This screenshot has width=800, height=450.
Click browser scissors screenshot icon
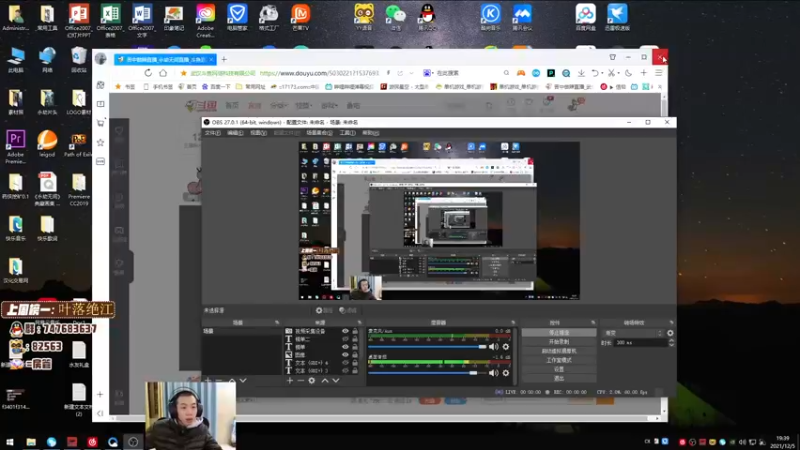(611, 73)
